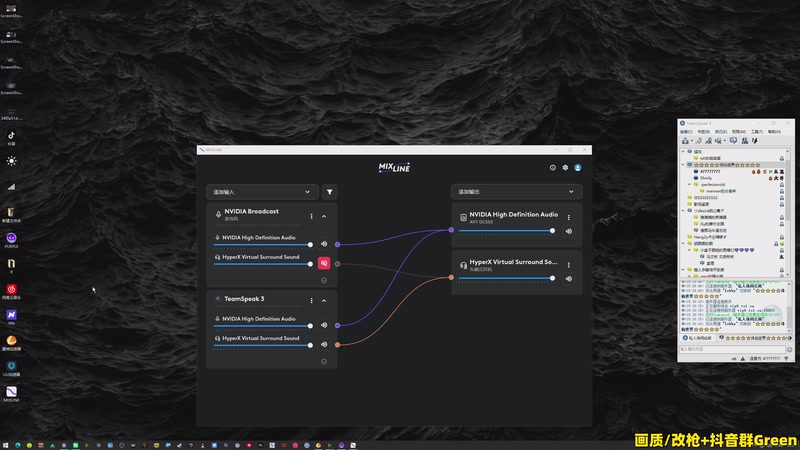Open MIXLINE user account avatar

(x=578, y=167)
